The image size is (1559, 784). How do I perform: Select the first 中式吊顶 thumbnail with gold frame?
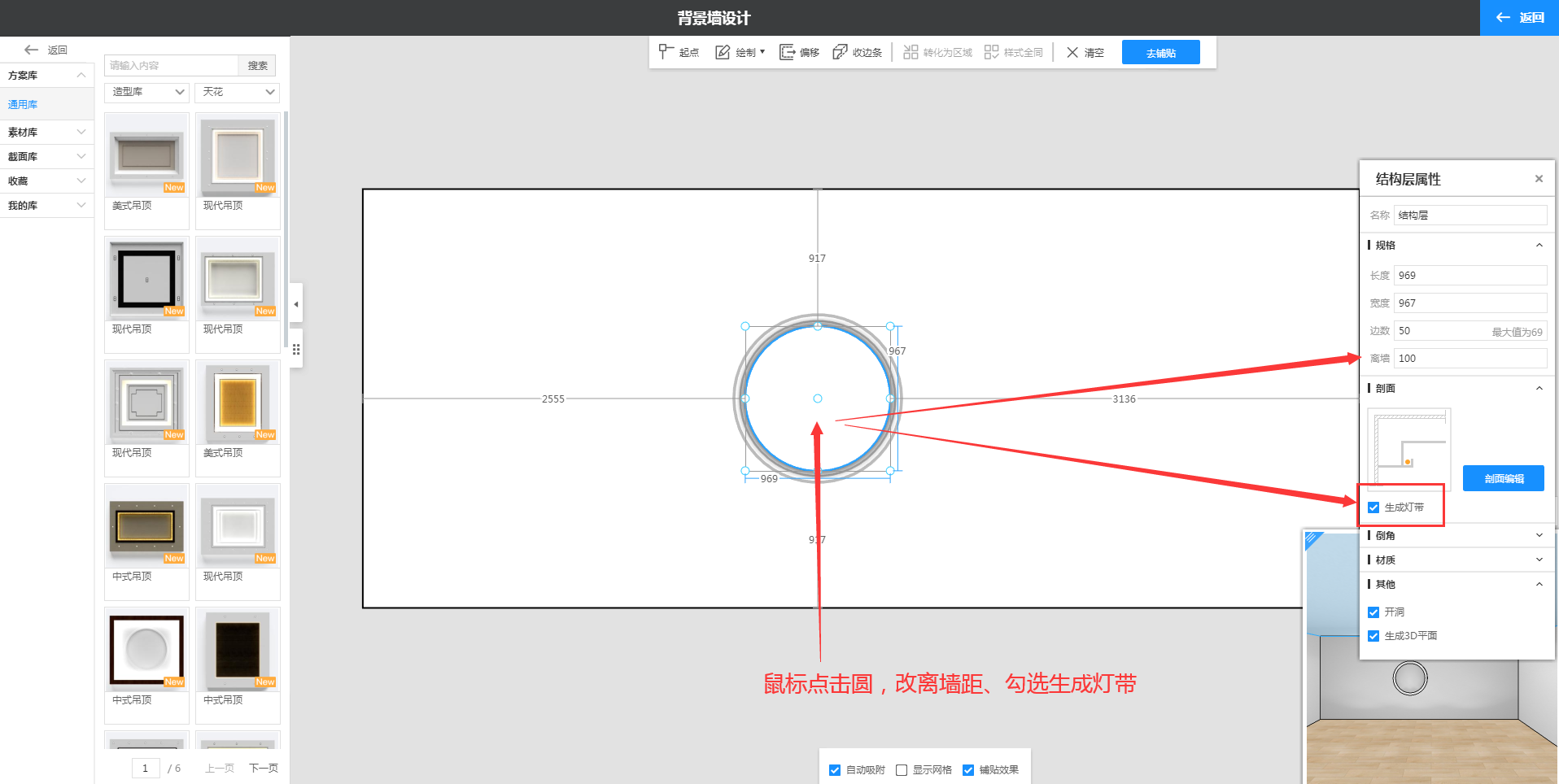146,525
